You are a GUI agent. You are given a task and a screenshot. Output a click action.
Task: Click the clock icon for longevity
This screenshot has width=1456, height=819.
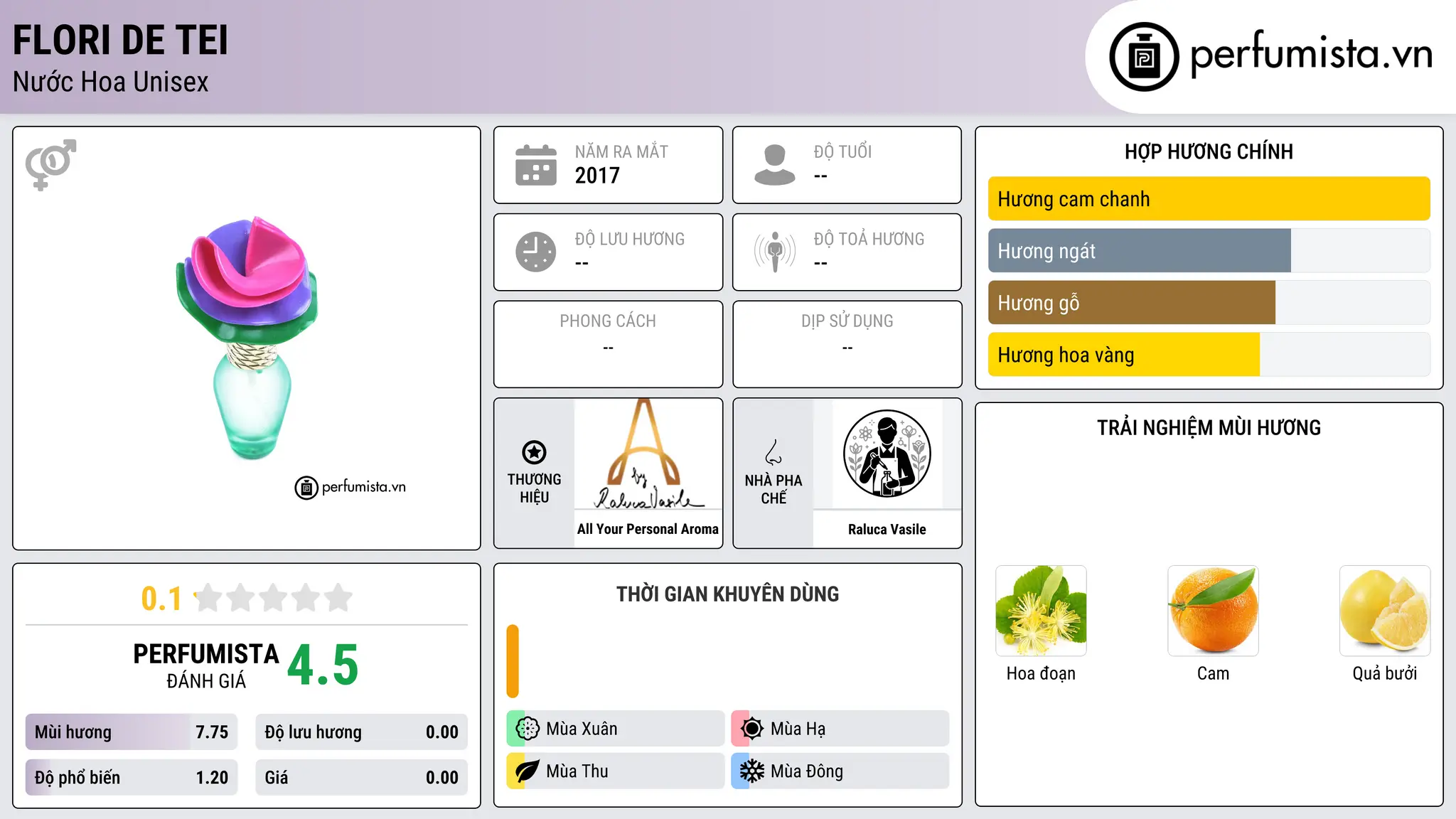(536, 252)
